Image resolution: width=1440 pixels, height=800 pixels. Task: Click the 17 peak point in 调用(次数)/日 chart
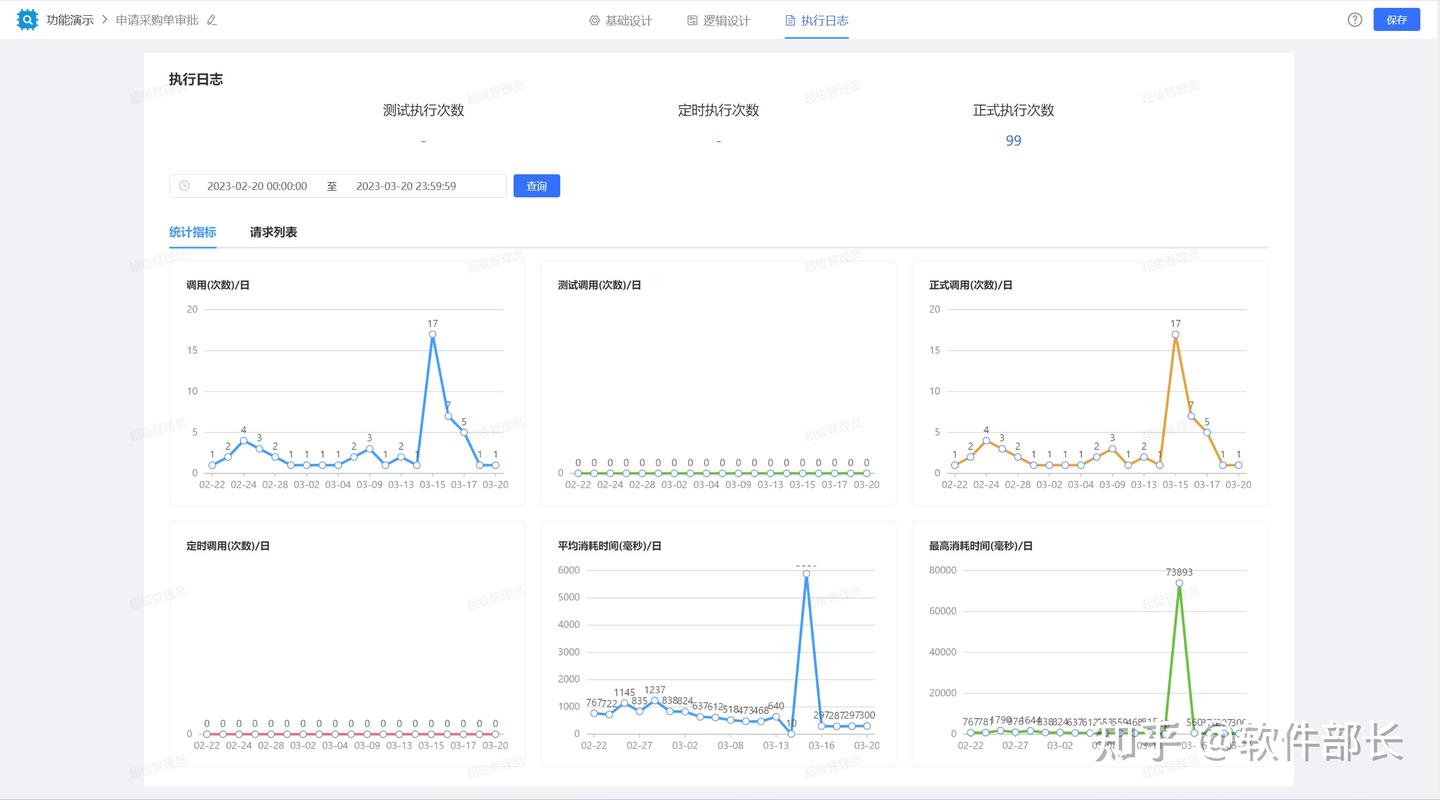(x=432, y=335)
